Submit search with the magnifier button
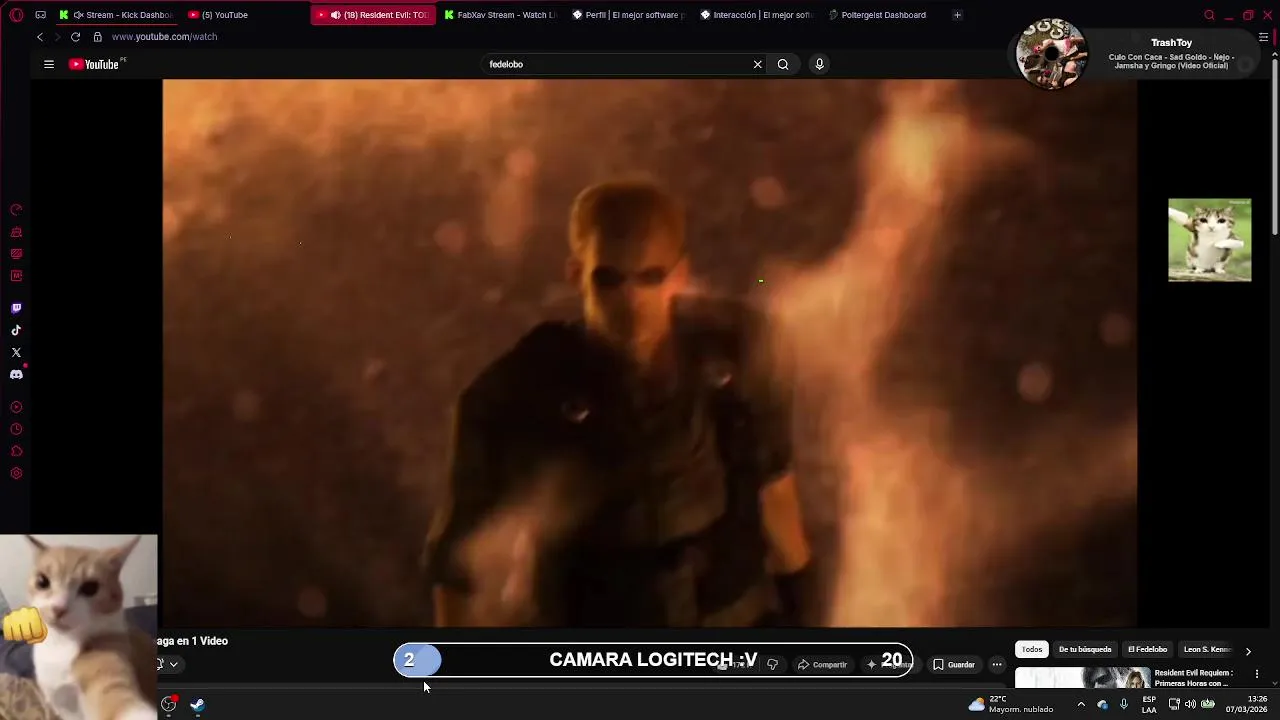This screenshot has height=720, width=1280. pos(783,64)
